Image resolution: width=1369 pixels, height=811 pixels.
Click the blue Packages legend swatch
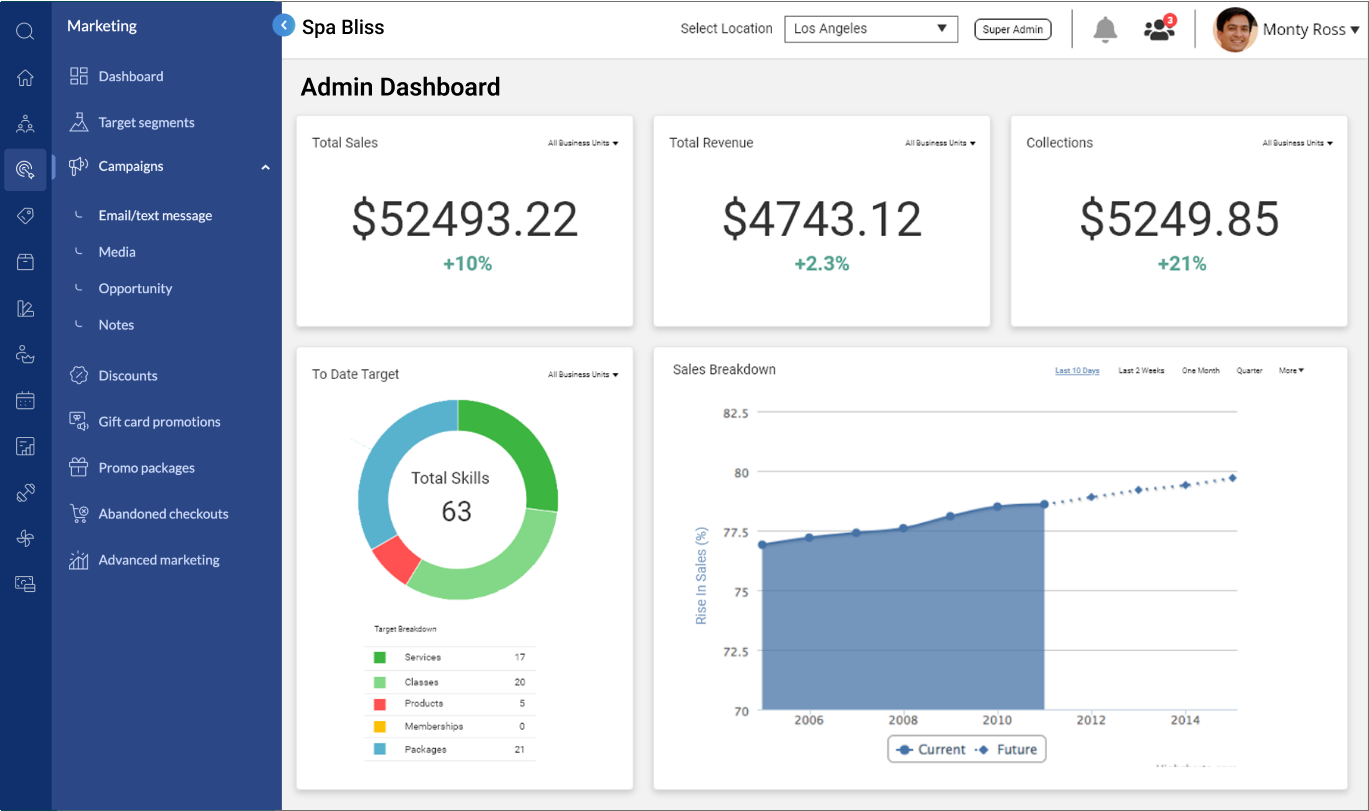click(380, 749)
